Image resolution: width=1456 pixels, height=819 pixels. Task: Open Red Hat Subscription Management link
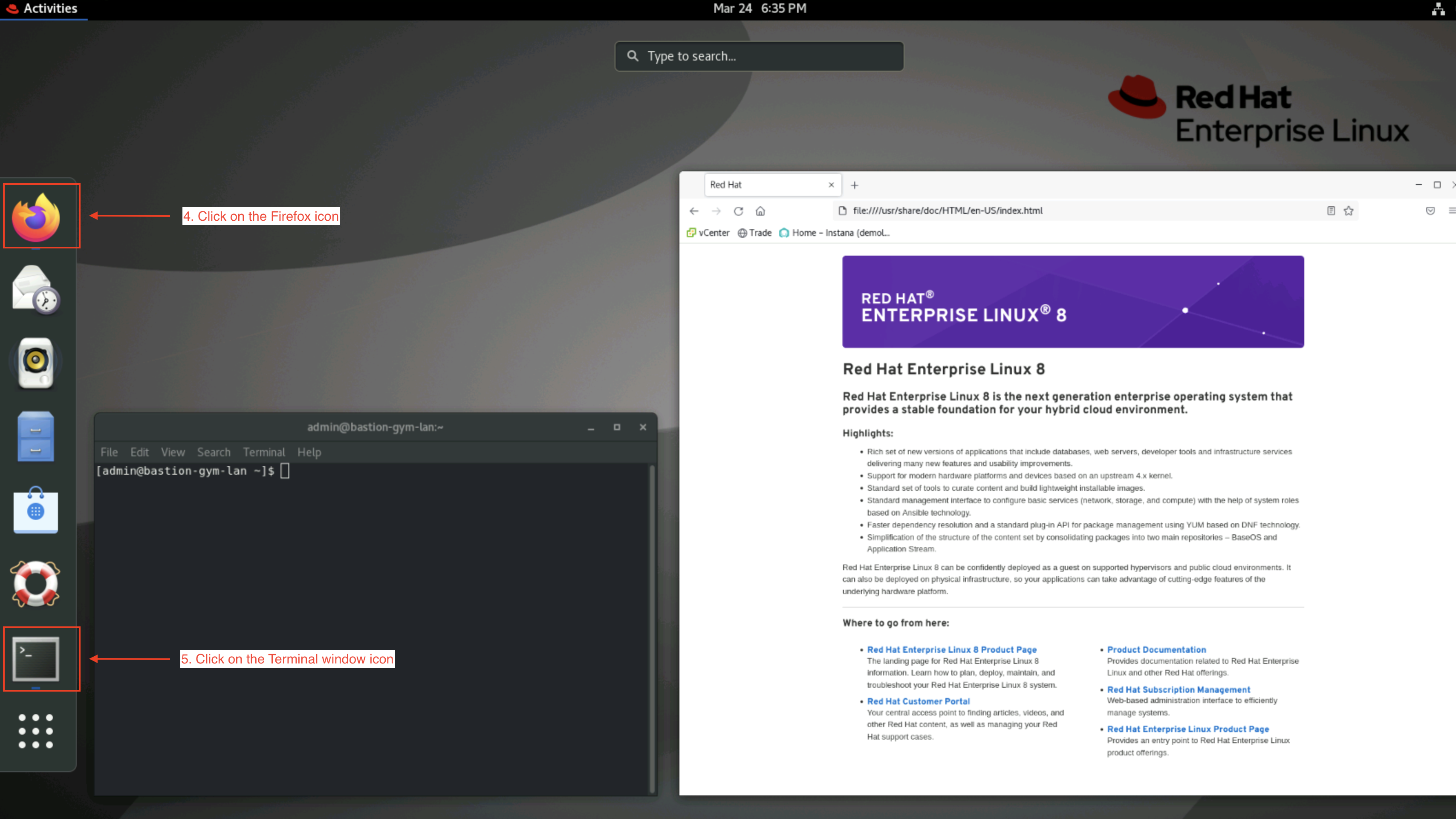(x=1179, y=689)
